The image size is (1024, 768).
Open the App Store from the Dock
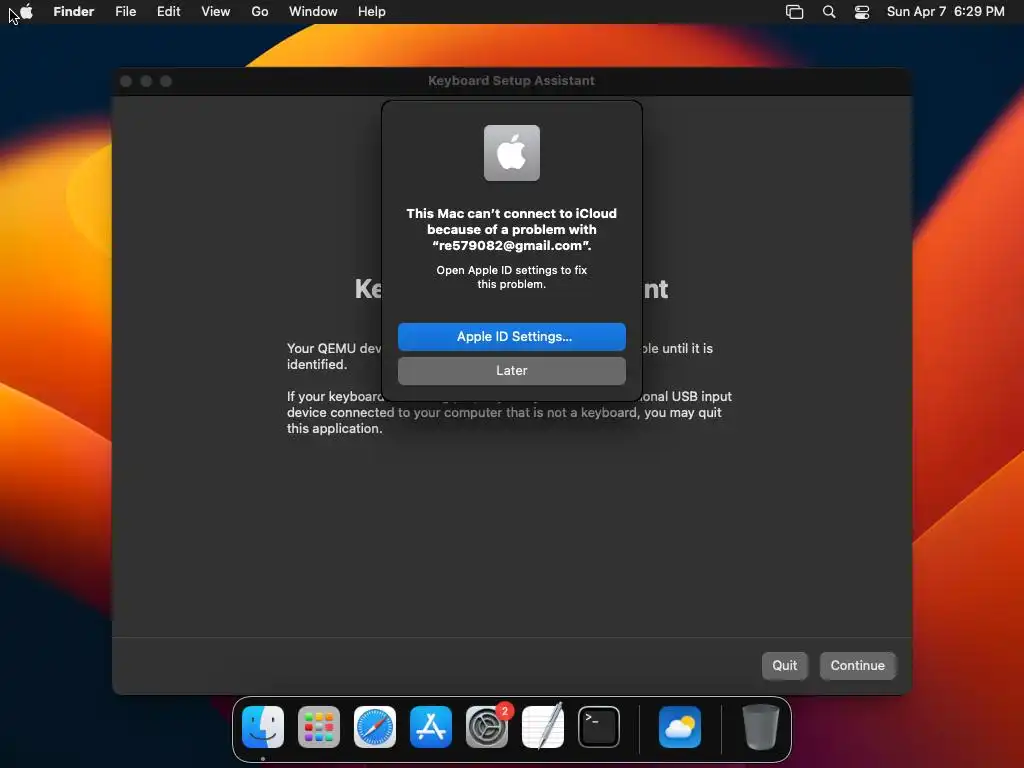pos(431,727)
